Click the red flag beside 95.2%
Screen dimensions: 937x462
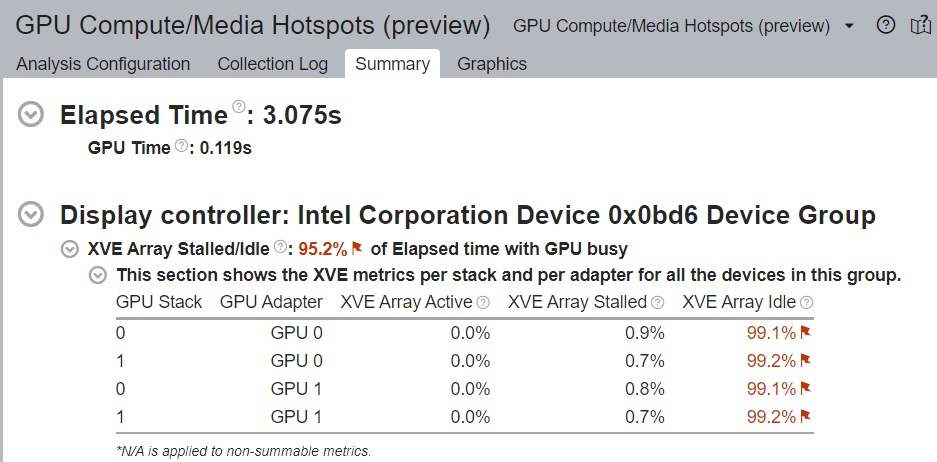click(x=356, y=248)
